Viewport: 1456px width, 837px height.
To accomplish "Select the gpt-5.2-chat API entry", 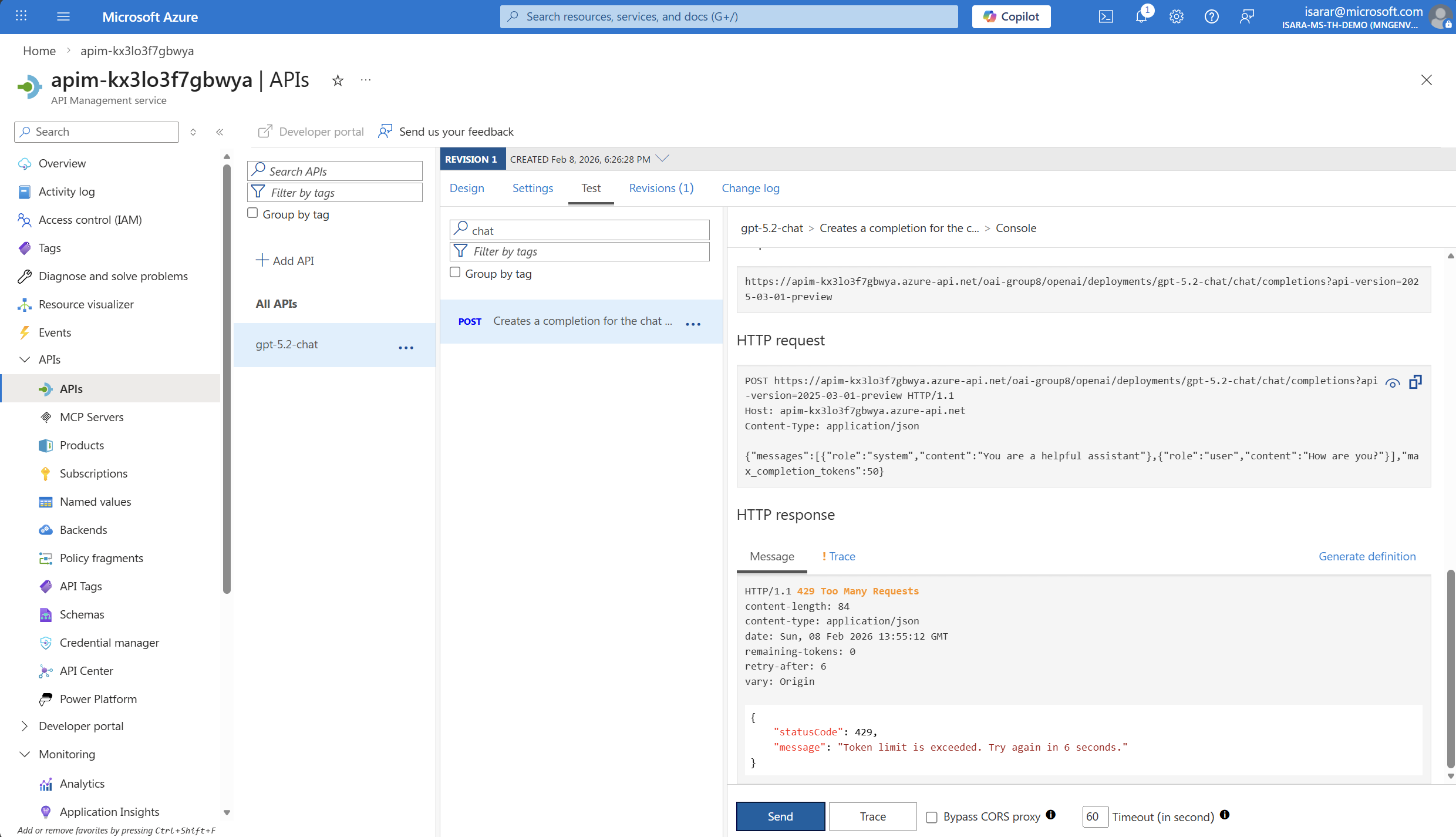I will pos(335,345).
